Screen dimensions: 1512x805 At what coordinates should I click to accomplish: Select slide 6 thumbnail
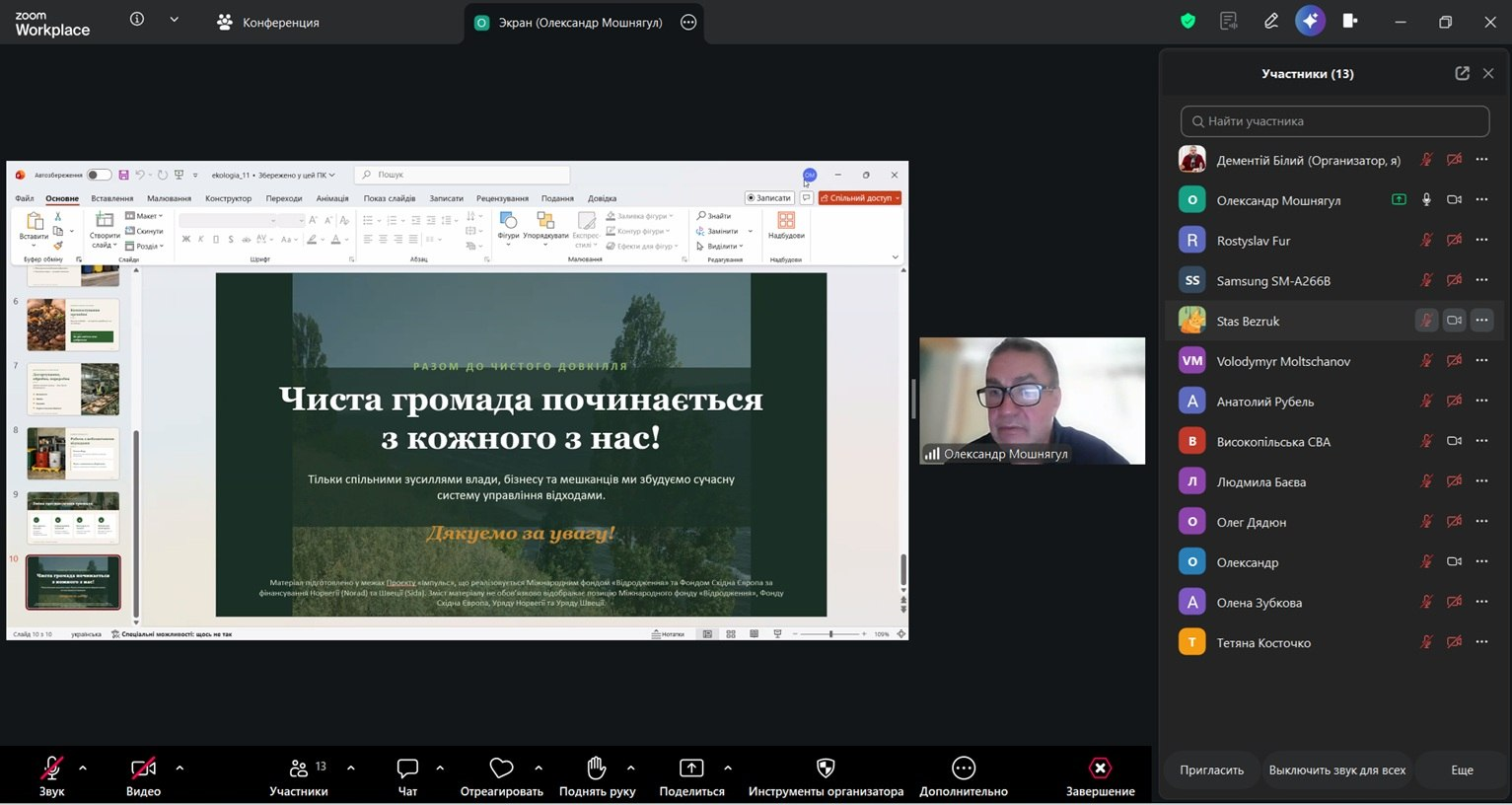[73, 325]
